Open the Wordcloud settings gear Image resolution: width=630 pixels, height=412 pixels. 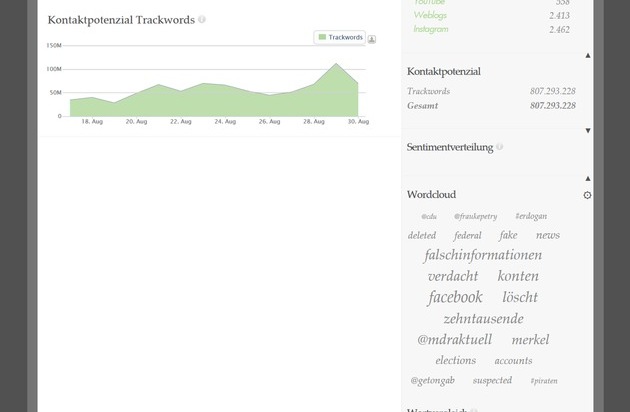(x=587, y=195)
